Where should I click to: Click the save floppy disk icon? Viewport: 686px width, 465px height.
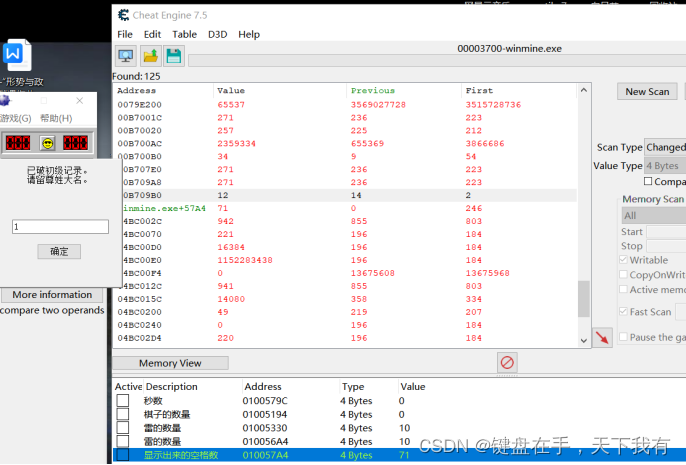(x=174, y=56)
